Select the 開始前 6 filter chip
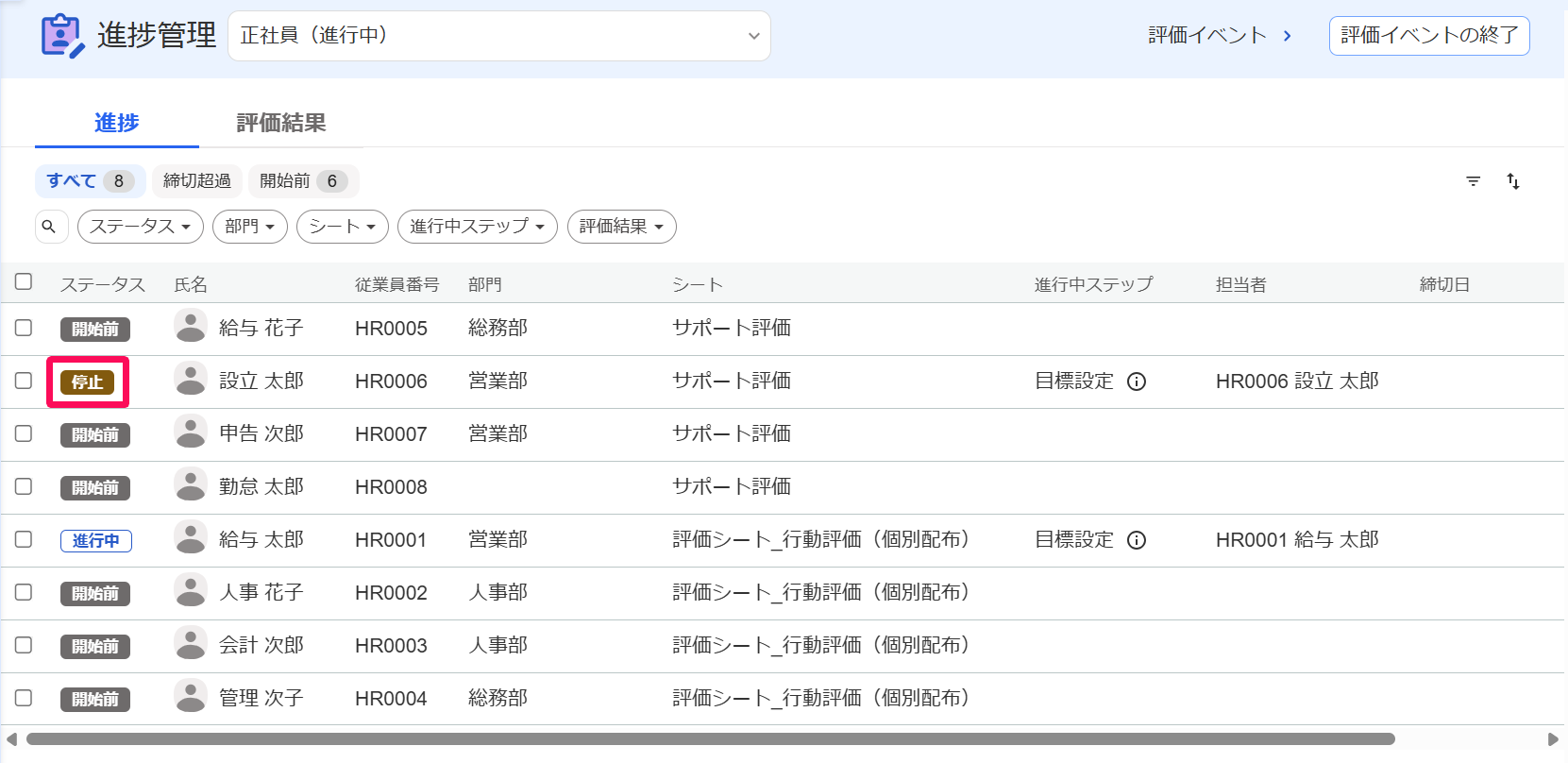Viewport: 1568px width, 763px height. tap(304, 181)
